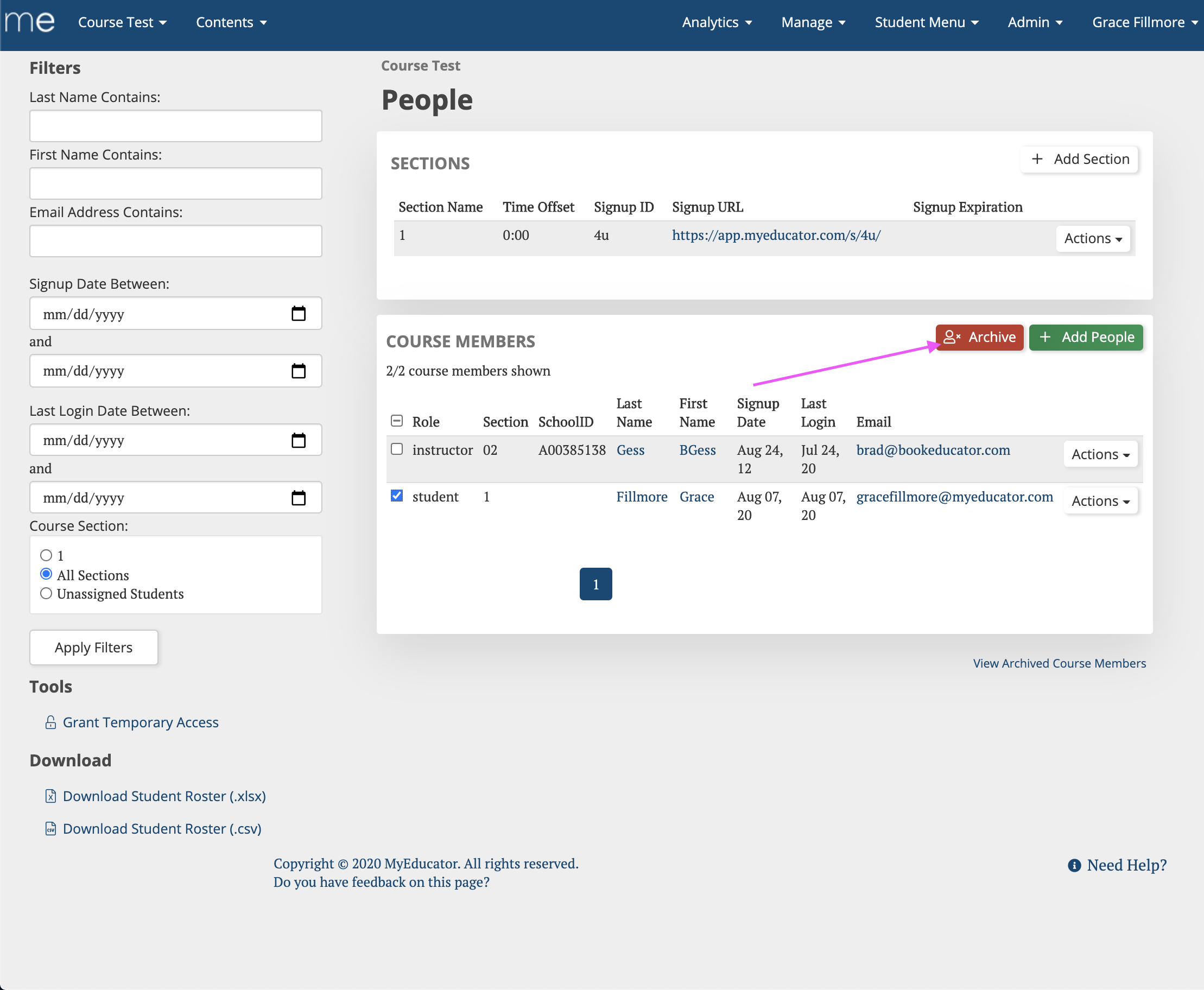Uncheck the student Fillmore row checkbox
The height and width of the screenshot is (990, 1204).
(397, 496)
